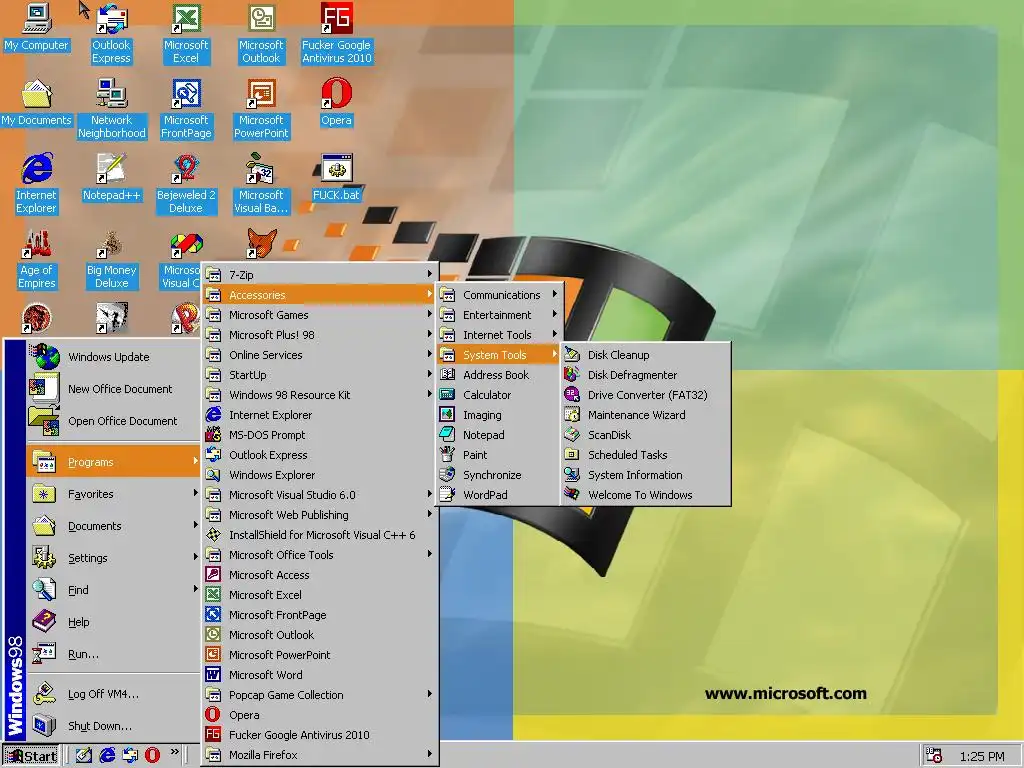Click New Office Document
The image size is (1024, 768).
click(113, 389)
